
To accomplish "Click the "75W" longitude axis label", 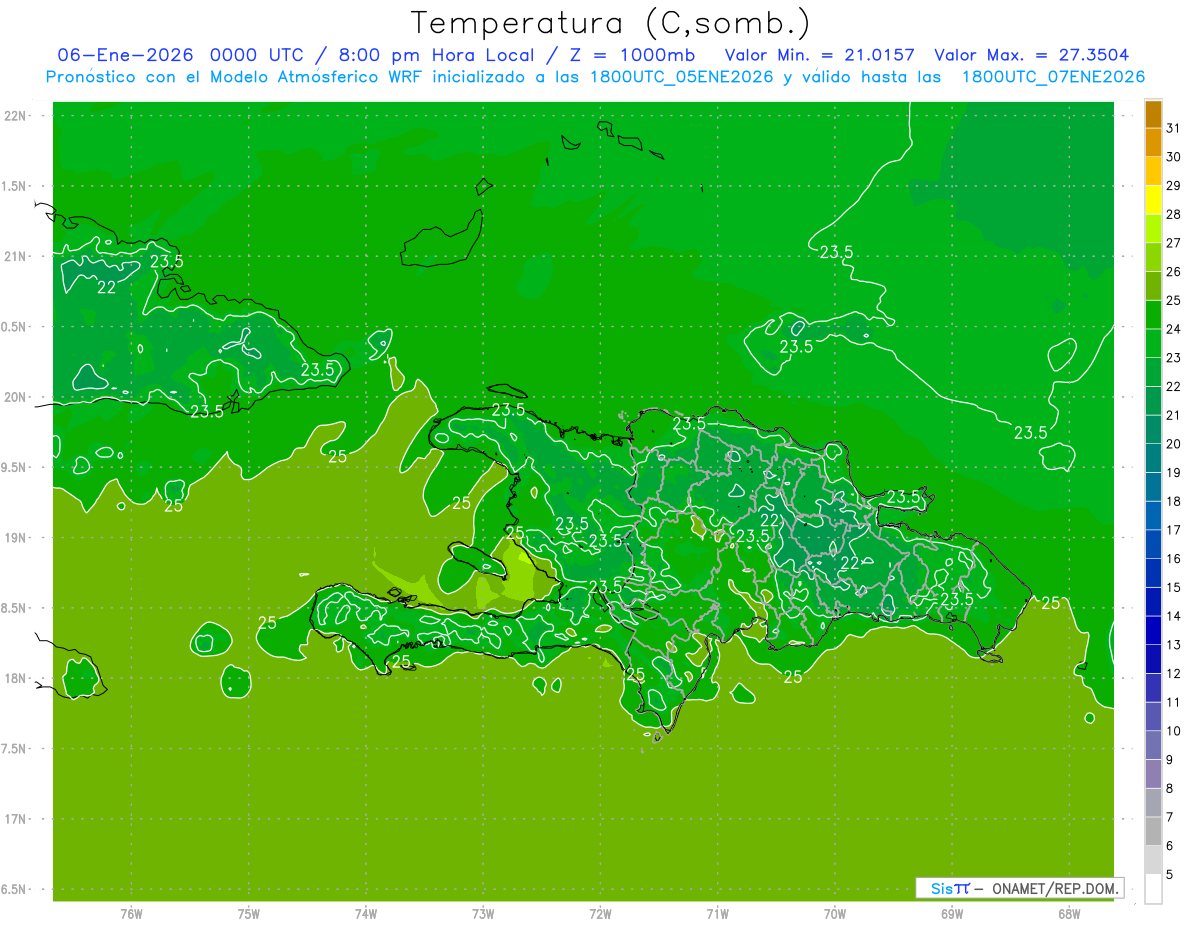I will click(x=249, y=914).
